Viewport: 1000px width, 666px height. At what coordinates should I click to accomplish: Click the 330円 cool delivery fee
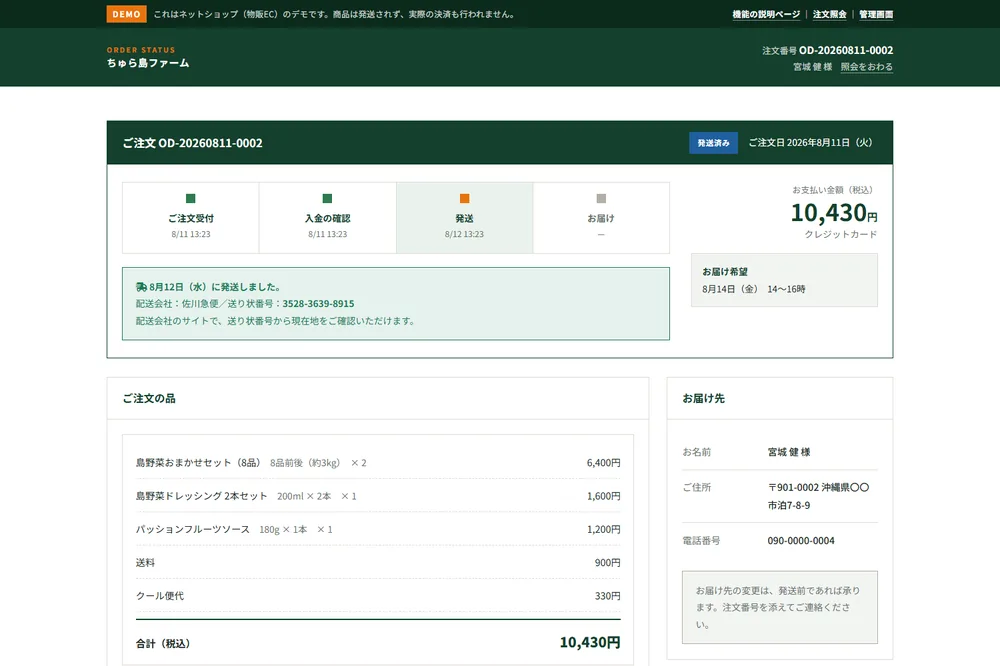[607, 595]
